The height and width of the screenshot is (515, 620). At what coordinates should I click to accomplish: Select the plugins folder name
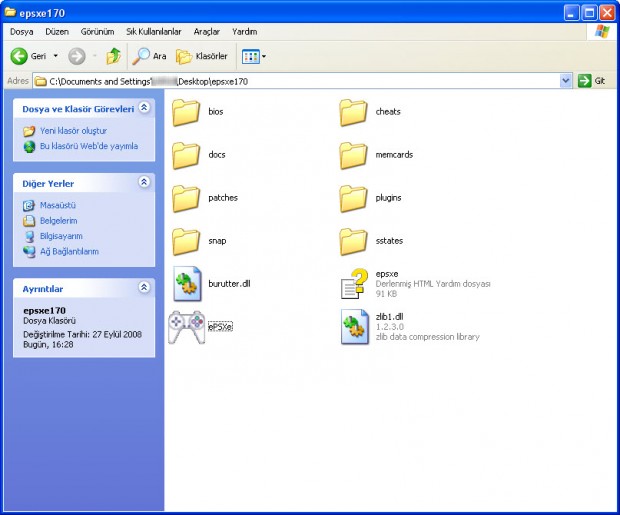(388, 198)
